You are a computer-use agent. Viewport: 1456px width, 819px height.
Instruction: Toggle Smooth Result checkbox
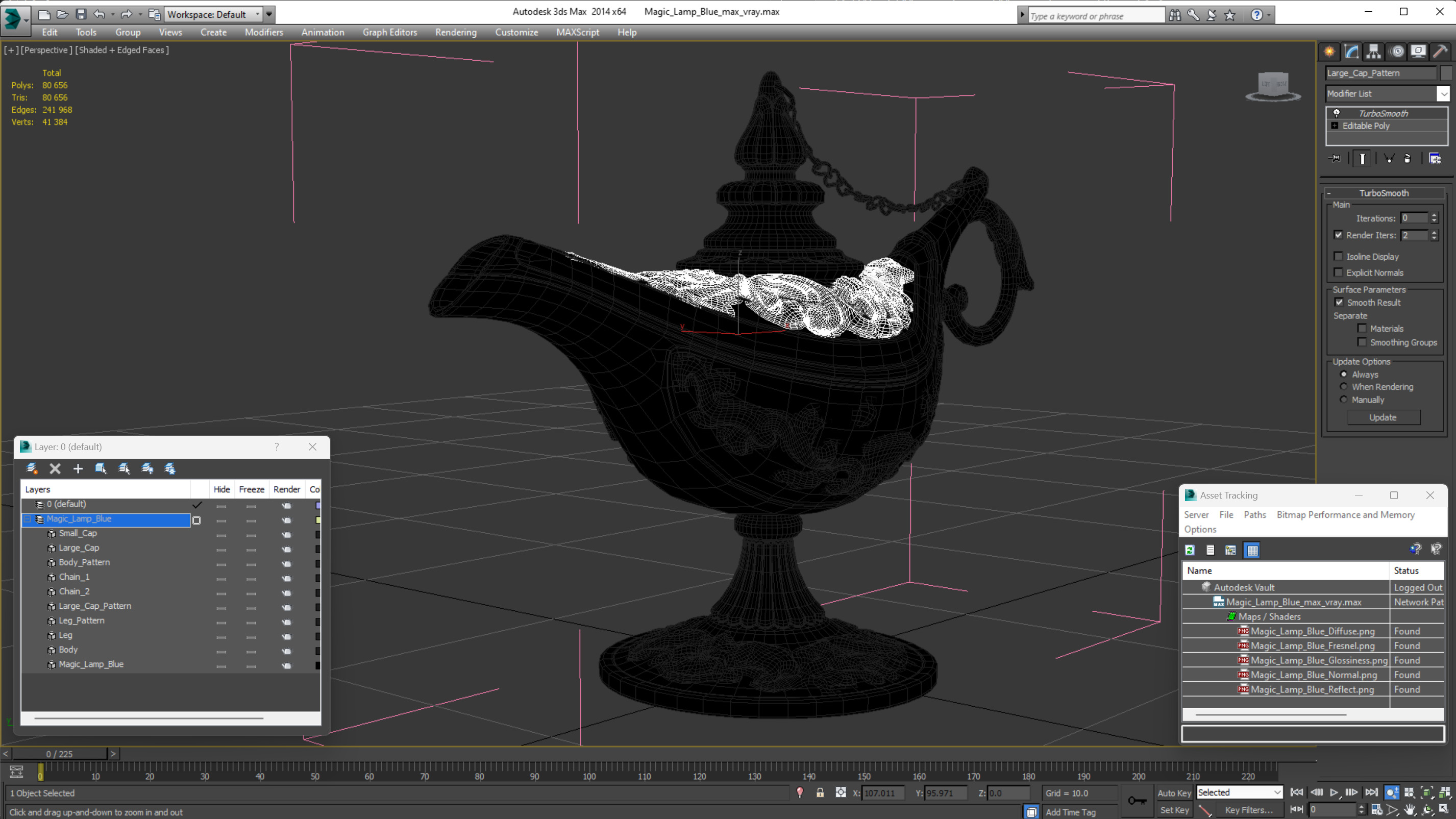1339,303
